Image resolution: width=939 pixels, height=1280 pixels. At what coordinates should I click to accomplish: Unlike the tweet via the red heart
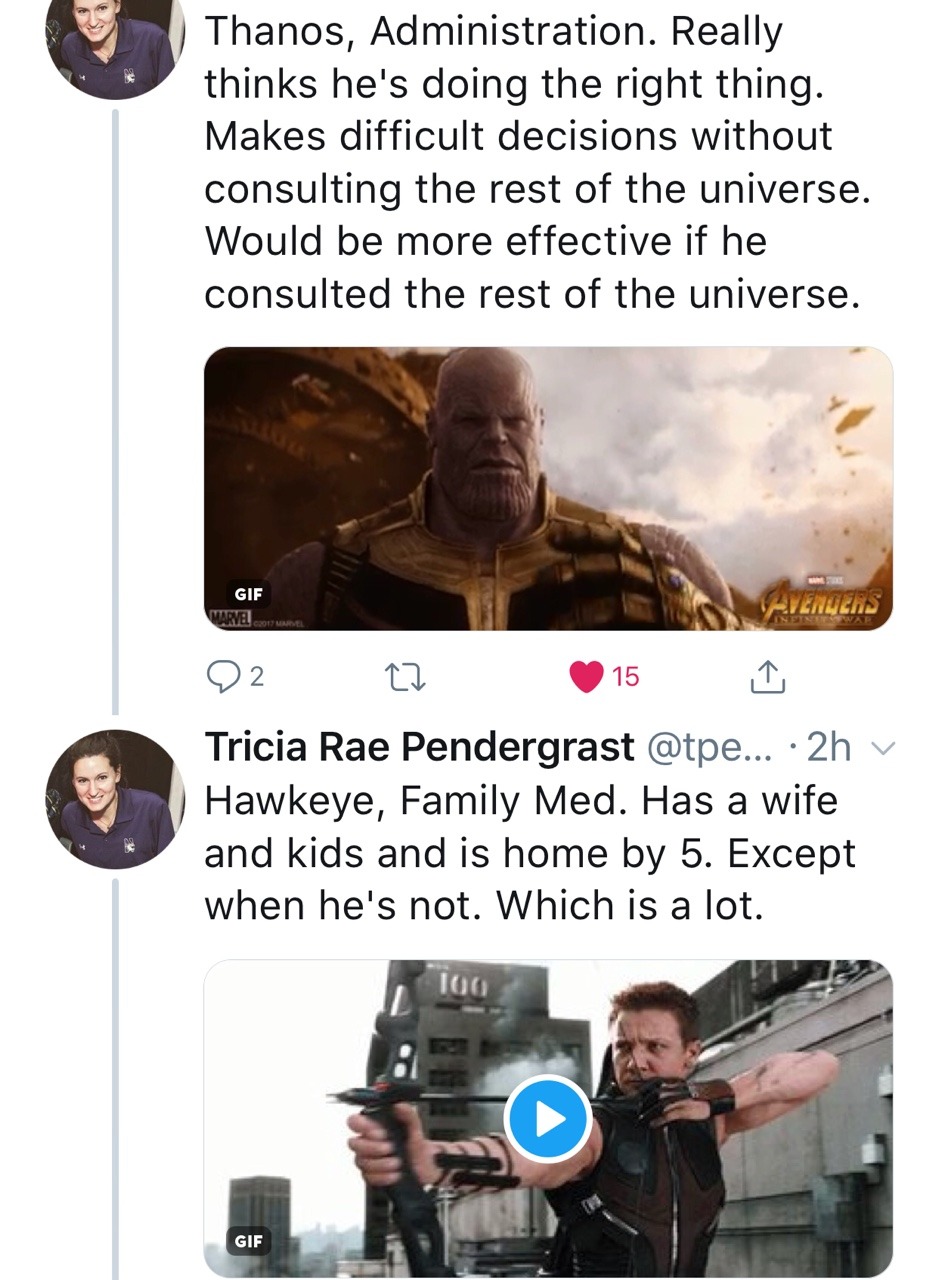(x=586, y=678)
